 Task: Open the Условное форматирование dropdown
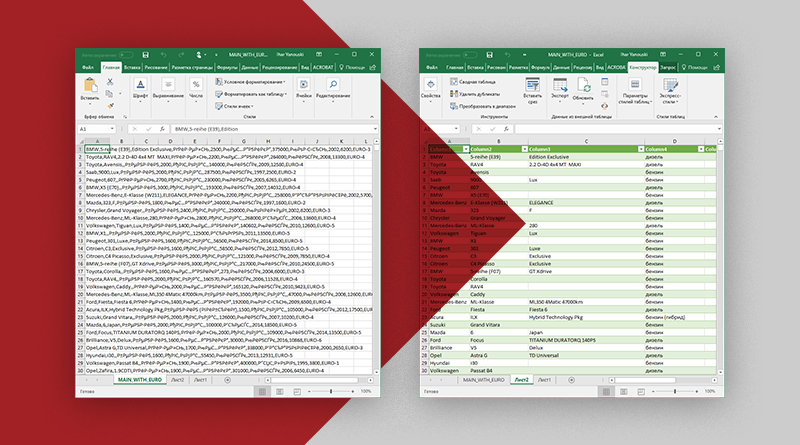pyautogui.click(x=250, y=82)
